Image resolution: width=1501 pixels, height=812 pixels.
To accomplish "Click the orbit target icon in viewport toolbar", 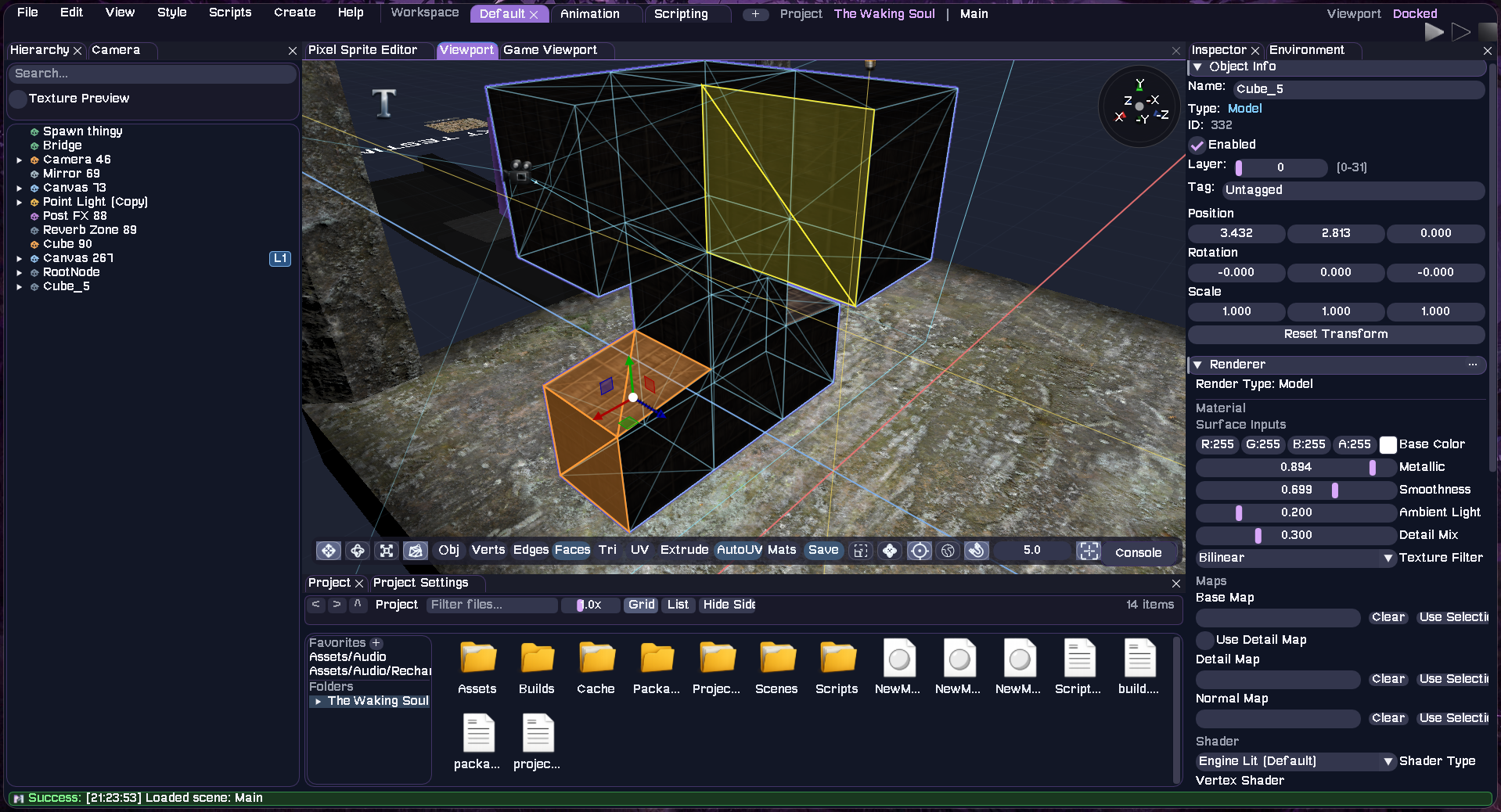I will pos(920,551).
